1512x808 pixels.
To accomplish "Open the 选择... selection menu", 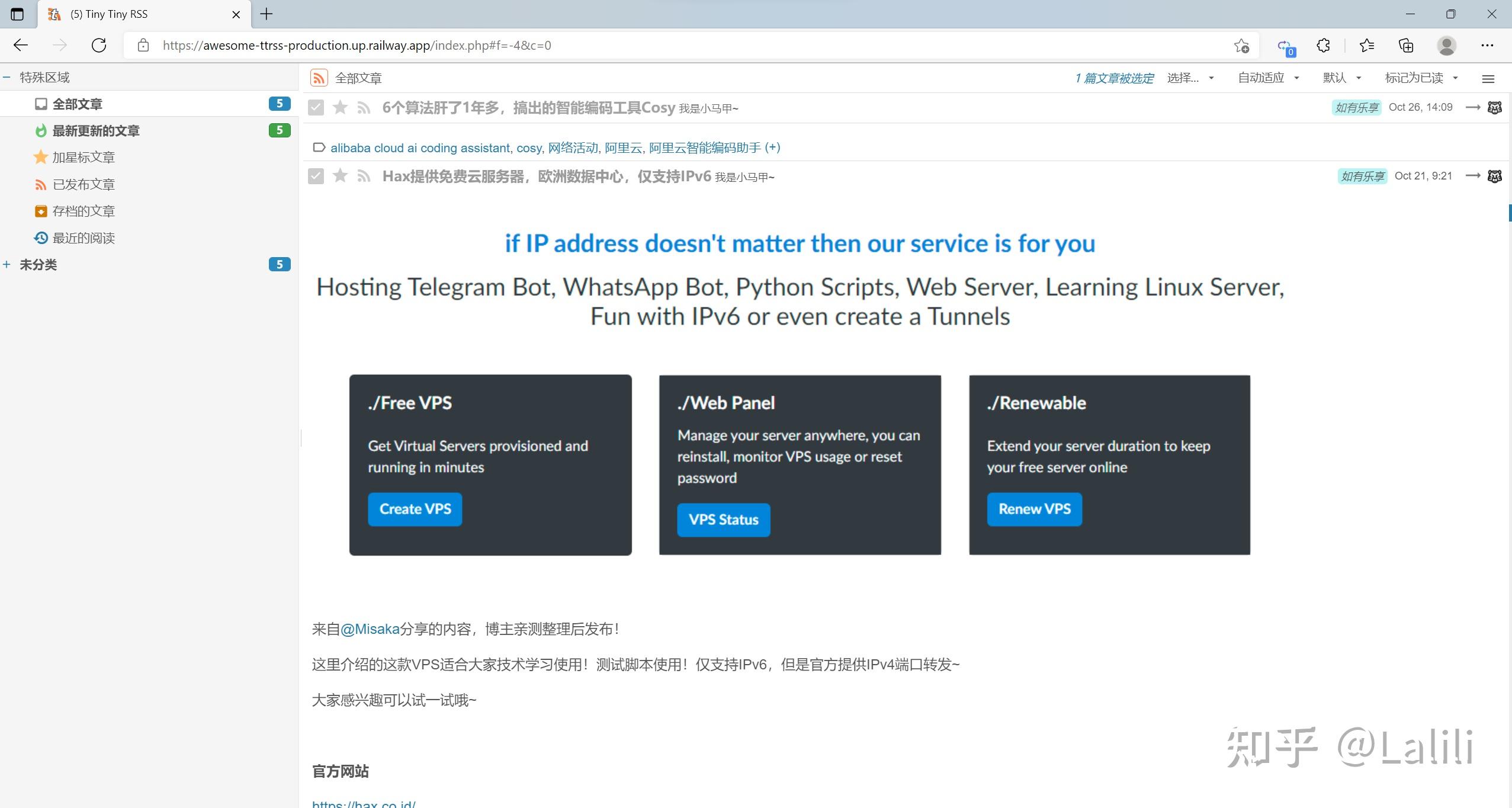I will 1183,78.
